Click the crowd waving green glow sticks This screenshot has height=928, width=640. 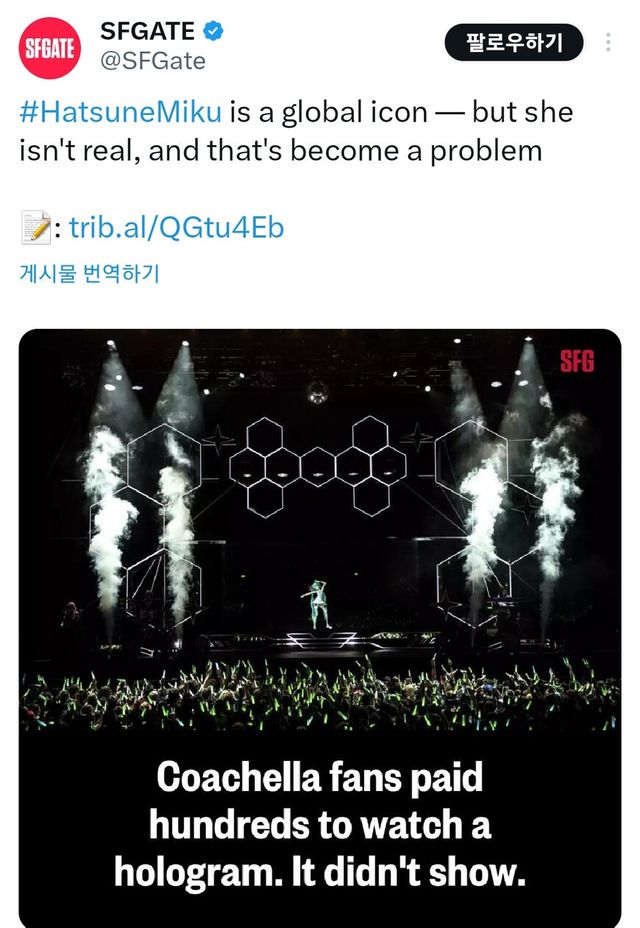(320, 690)
